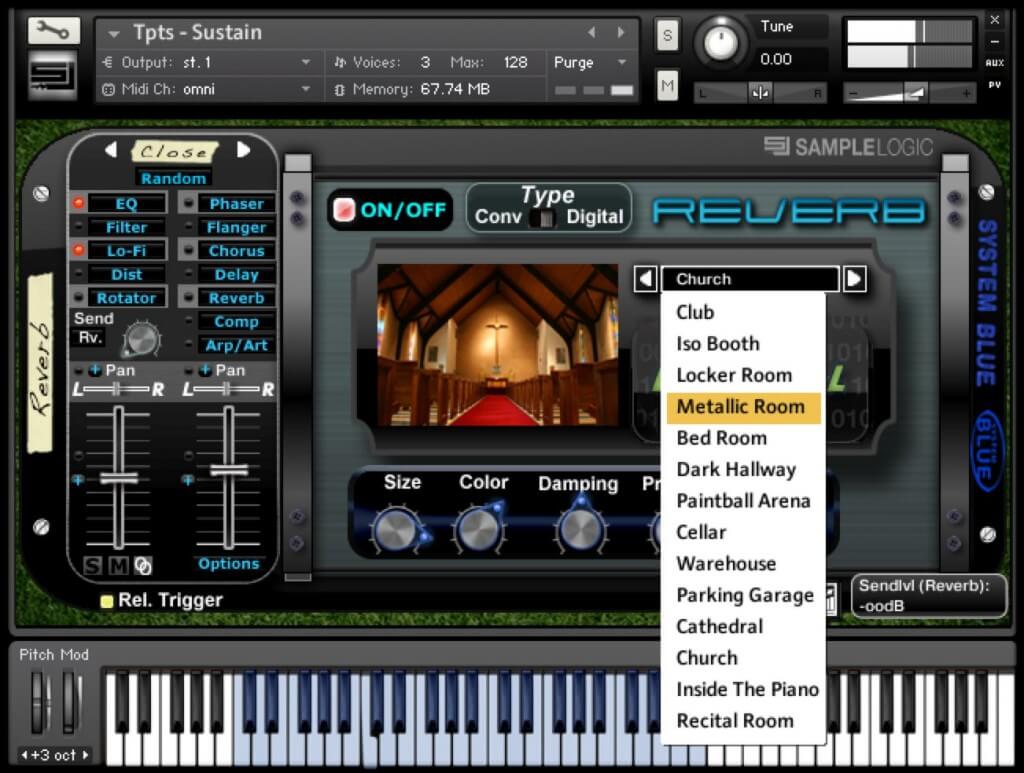Click the Tune knob
The image size is (1024, 773).
coord(721,42)
